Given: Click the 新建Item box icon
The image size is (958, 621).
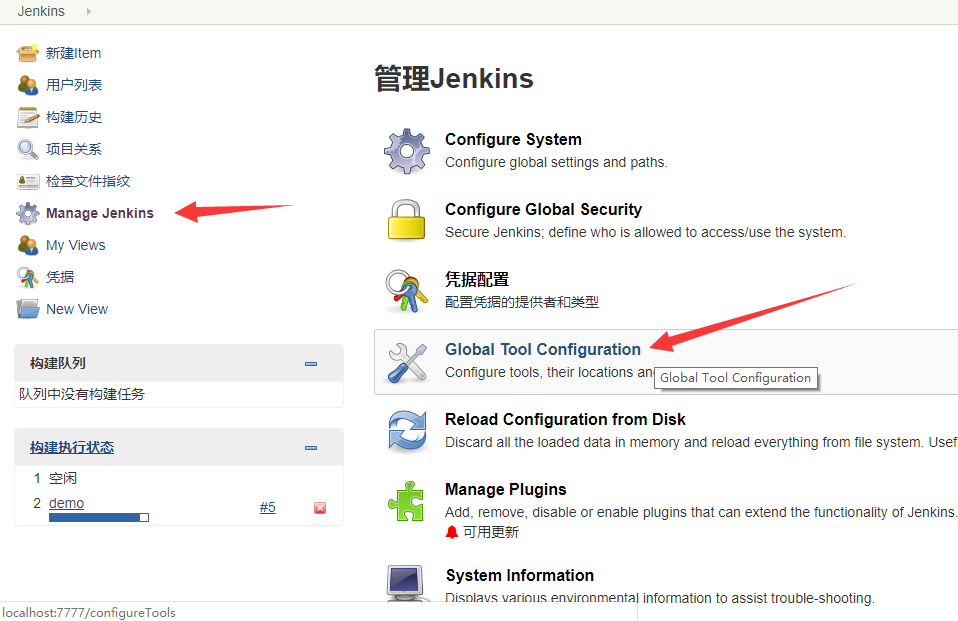Looking at the screenshot, I should [27, 54].
